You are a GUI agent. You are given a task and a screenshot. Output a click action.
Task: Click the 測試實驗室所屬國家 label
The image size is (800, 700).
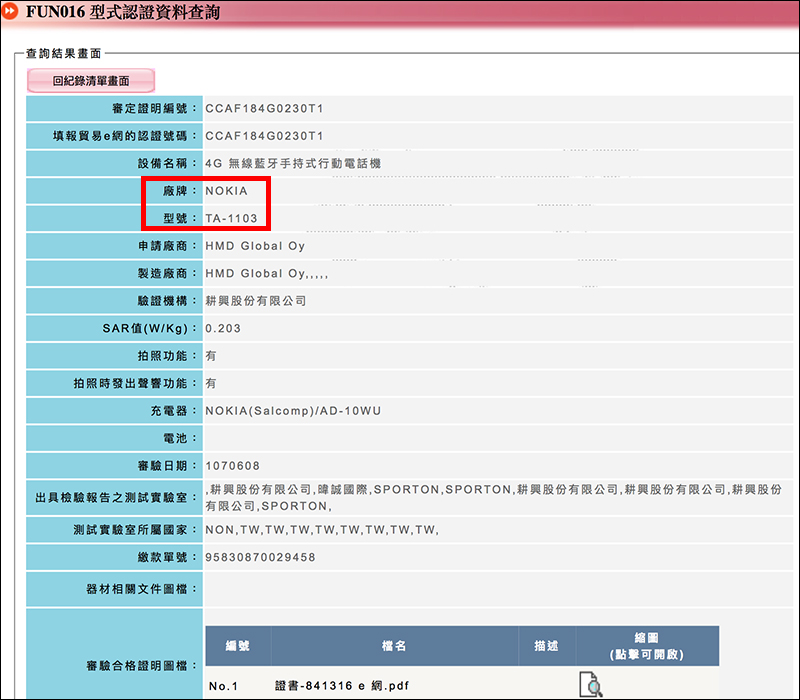coord(135,530)
